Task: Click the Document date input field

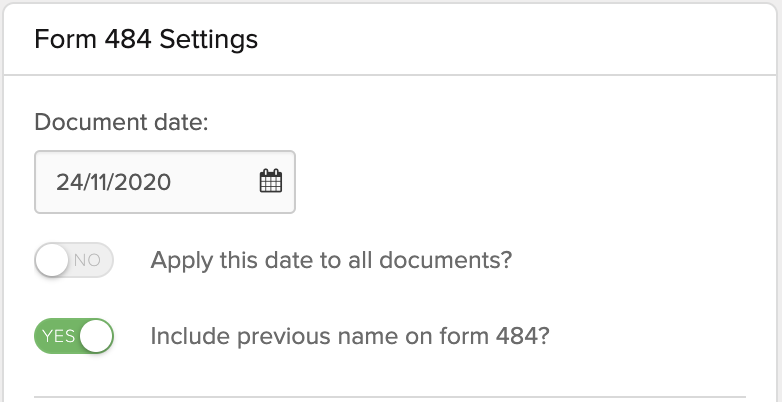Action: coord(165,182)
